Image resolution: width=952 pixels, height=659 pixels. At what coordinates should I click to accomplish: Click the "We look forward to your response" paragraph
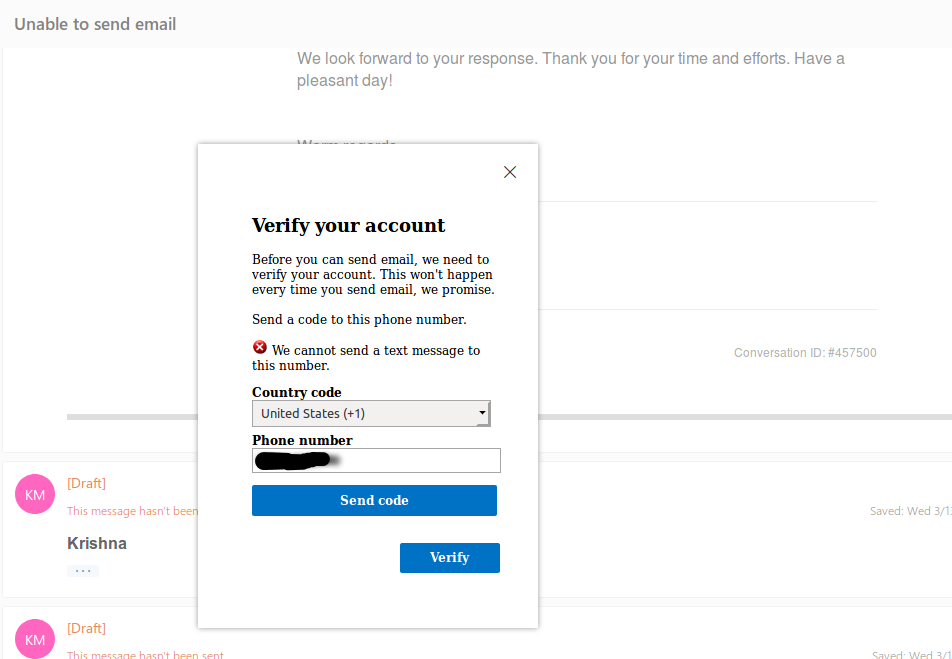[x=571, y=70]
